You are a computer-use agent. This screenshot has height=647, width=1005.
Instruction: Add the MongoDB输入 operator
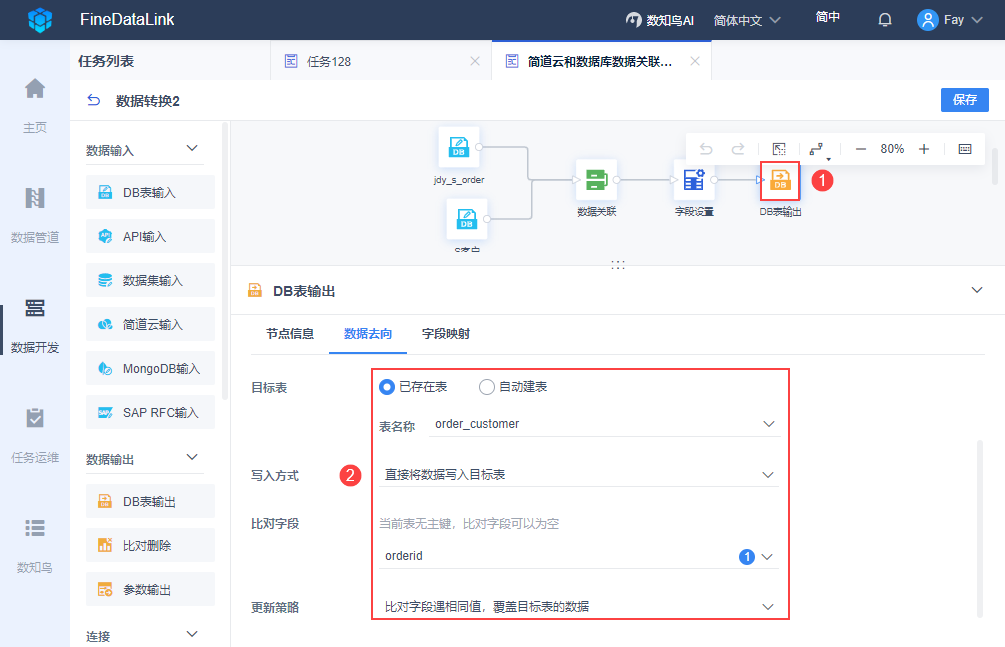click(150, 368)
